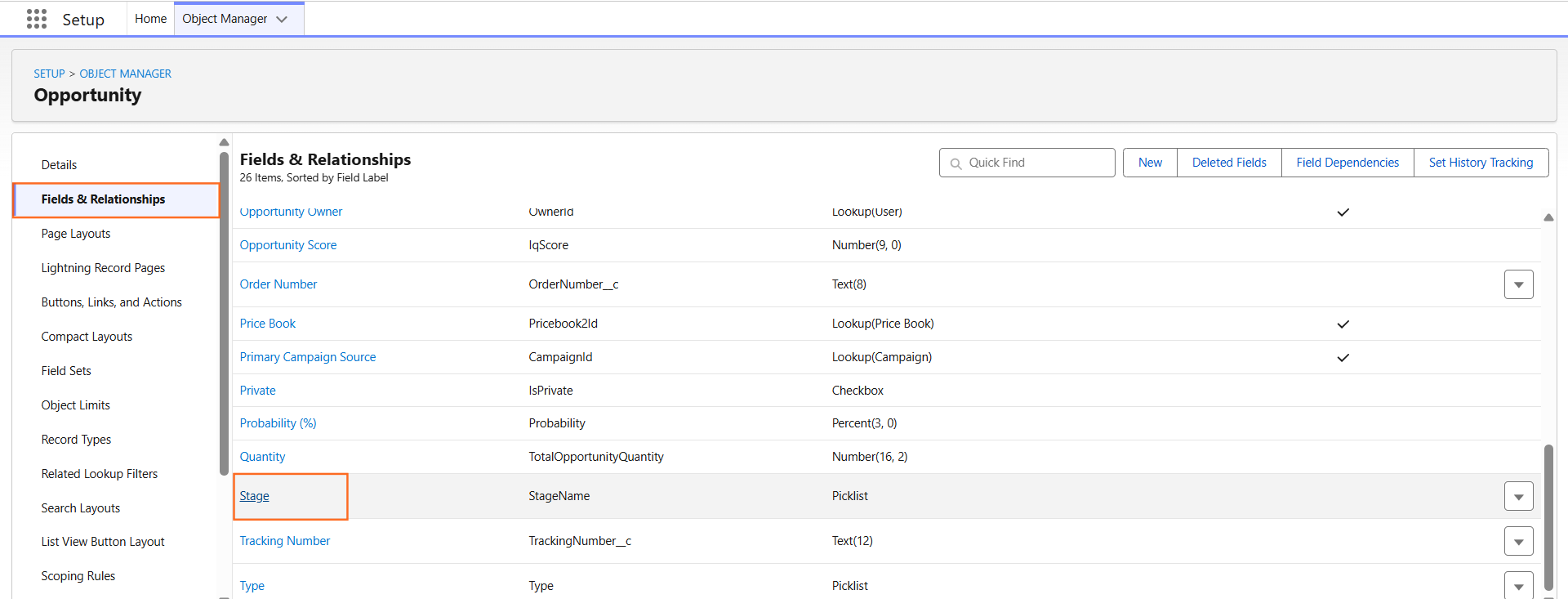This screenshot has width=1568, height=599.
Task: Click the Set History Tracking button
Action: point(1481,163)
